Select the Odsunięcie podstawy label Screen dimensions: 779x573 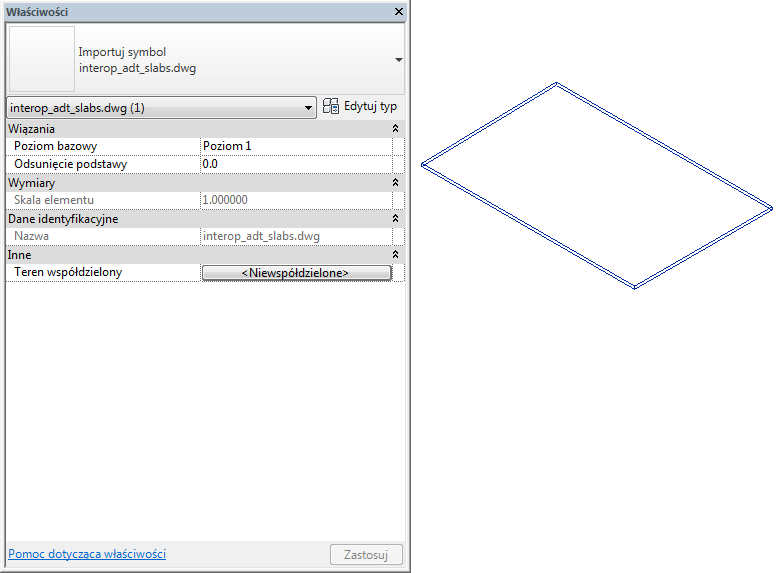[71, 164]
